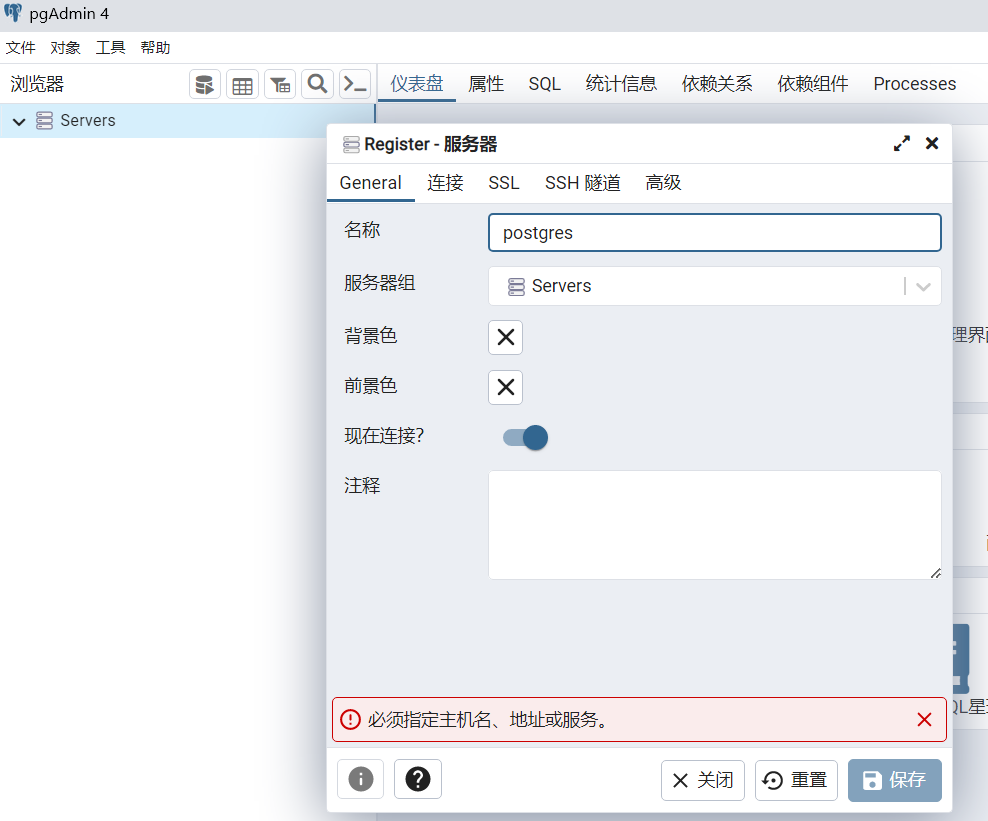The image size is (988, 821).
Task: Maximize the Register dialog with expand icon
Action: (x=902, y=144)
